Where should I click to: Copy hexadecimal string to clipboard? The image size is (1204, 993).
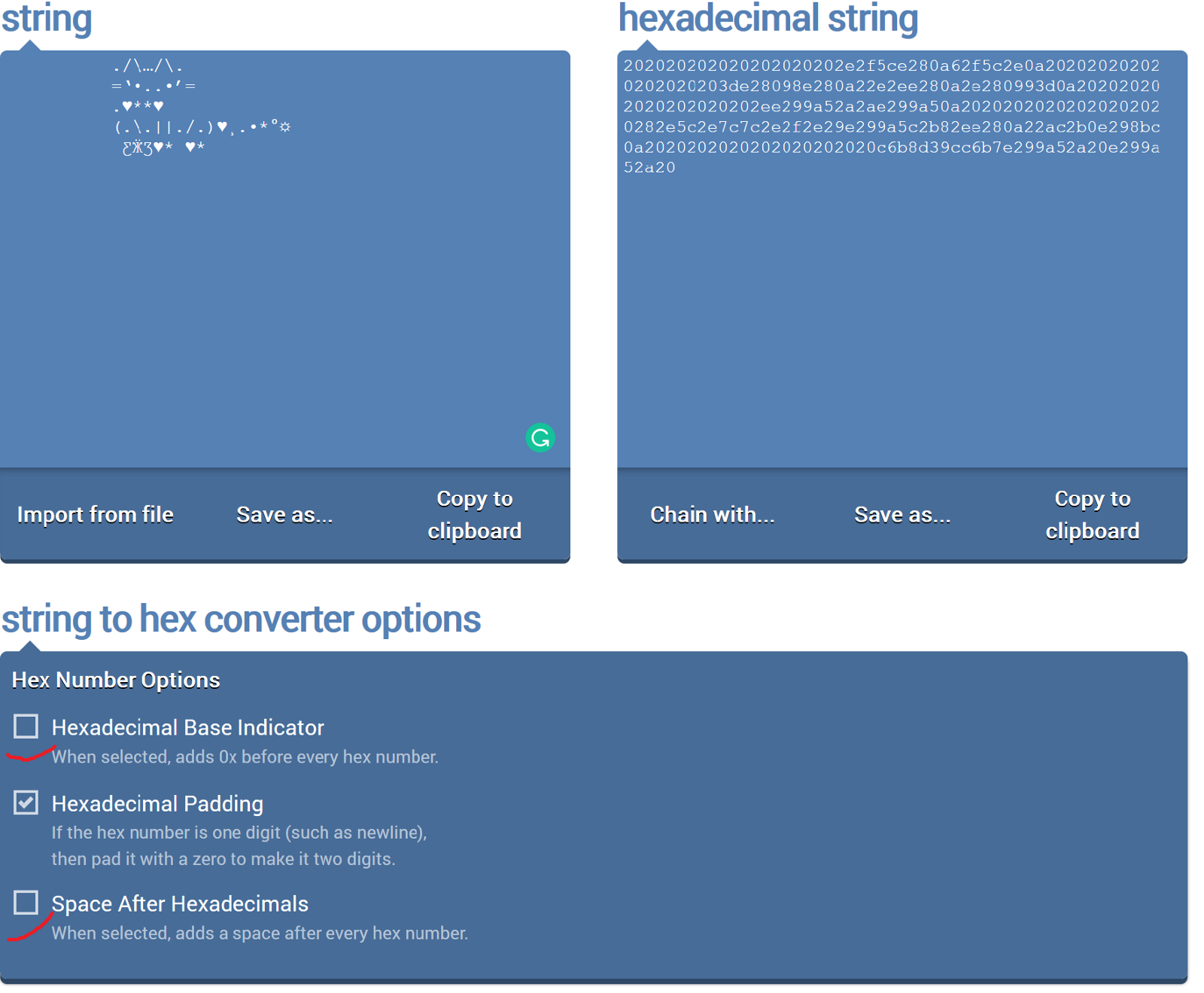click(1092, 515)
